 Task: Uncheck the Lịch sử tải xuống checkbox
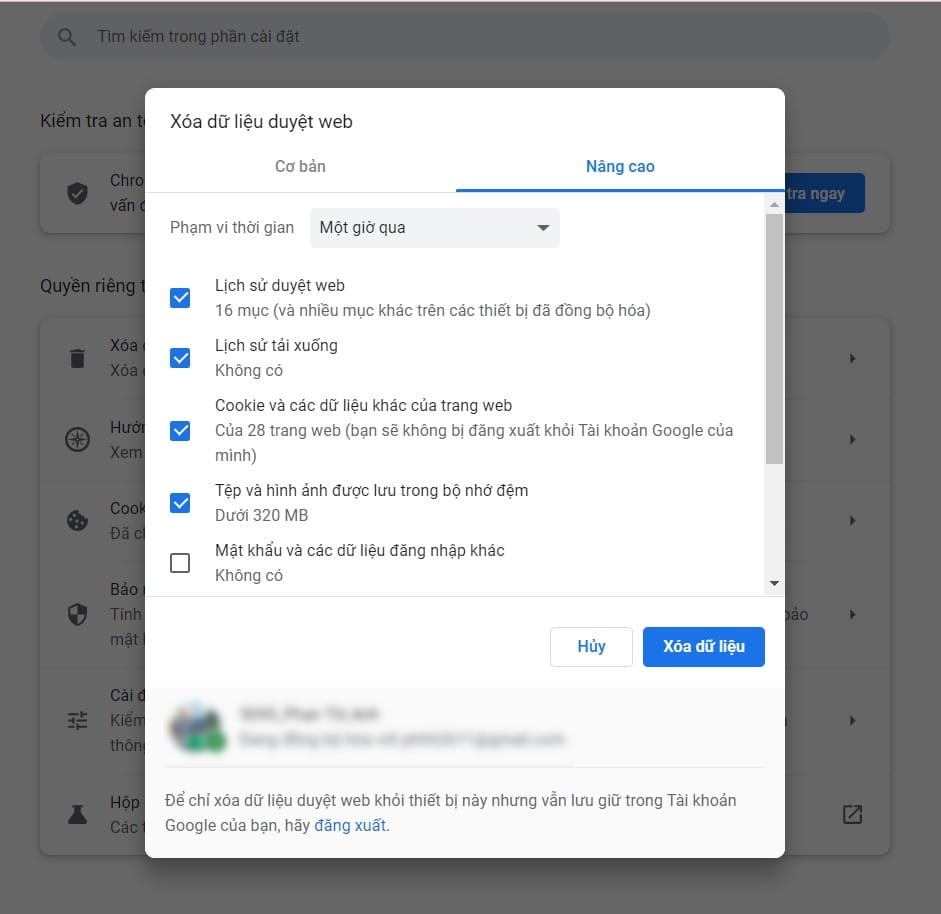point(180,358)
